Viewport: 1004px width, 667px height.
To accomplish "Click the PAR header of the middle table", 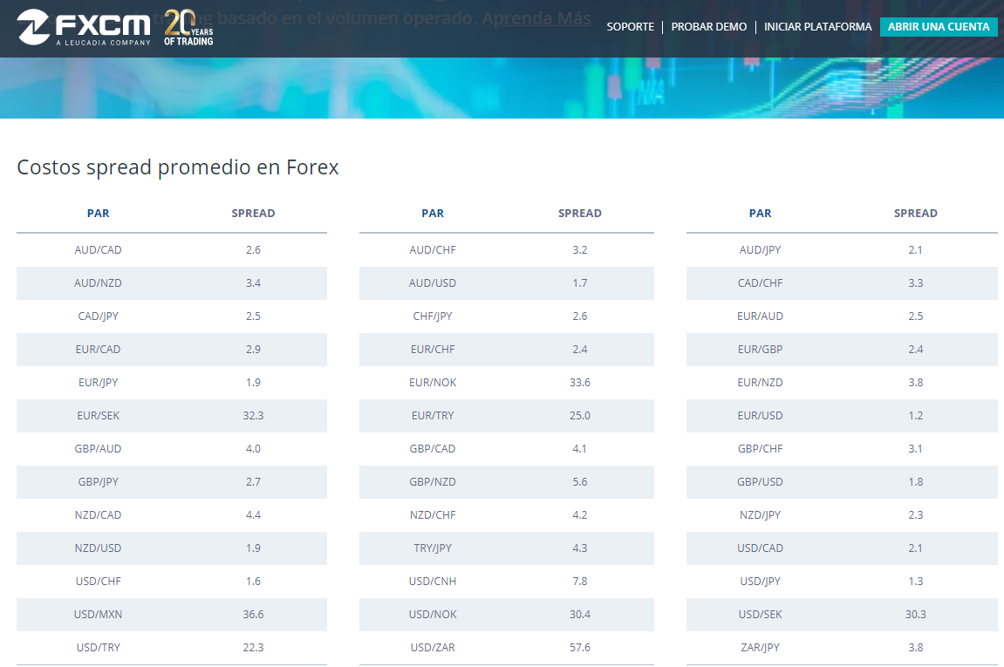I will [432, 213].
